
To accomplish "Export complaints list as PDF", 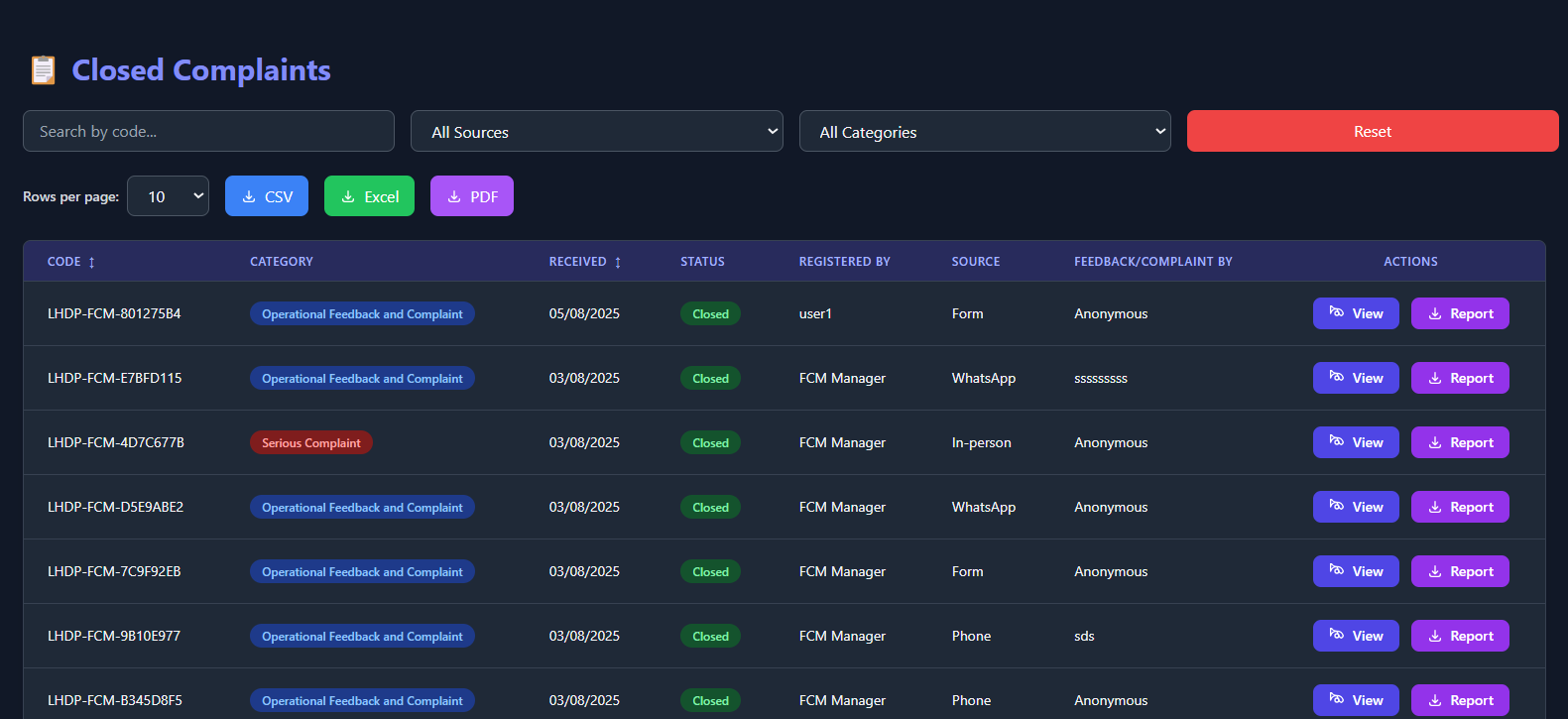I will point(472,196).
